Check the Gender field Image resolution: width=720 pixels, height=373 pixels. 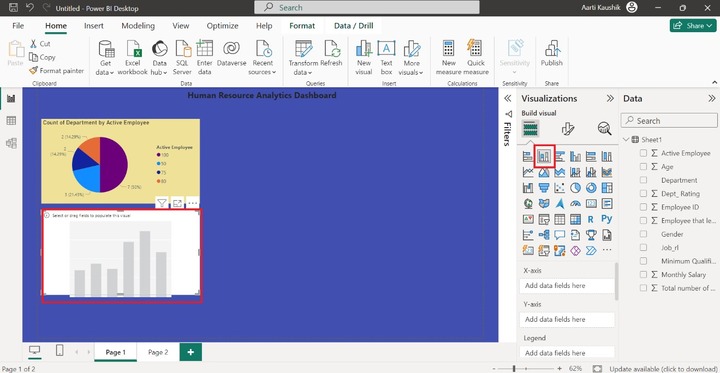[643, 234]
